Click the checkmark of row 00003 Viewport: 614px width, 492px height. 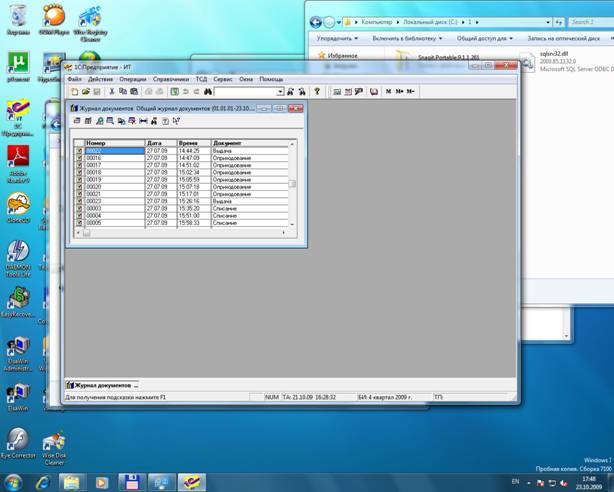[79, 208]
